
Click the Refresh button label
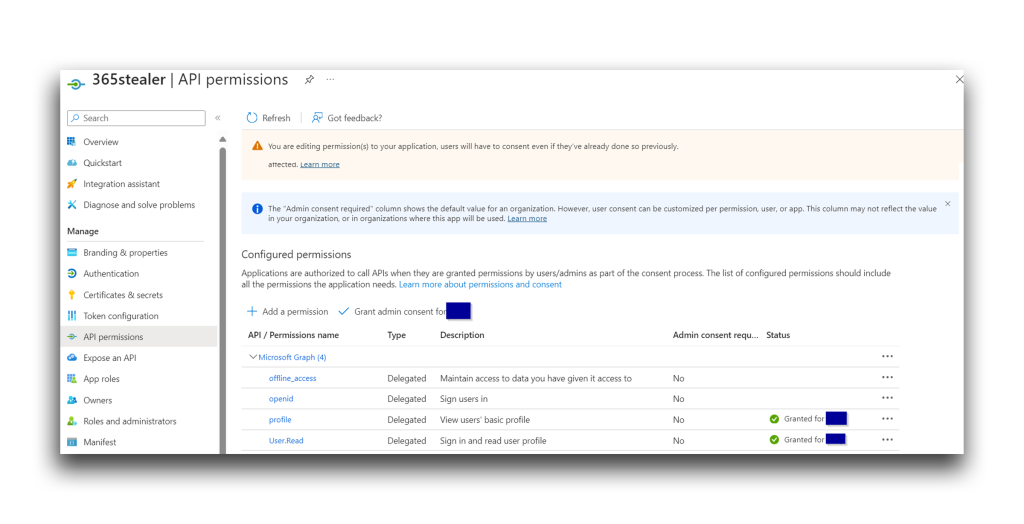(x=276, y=118)
